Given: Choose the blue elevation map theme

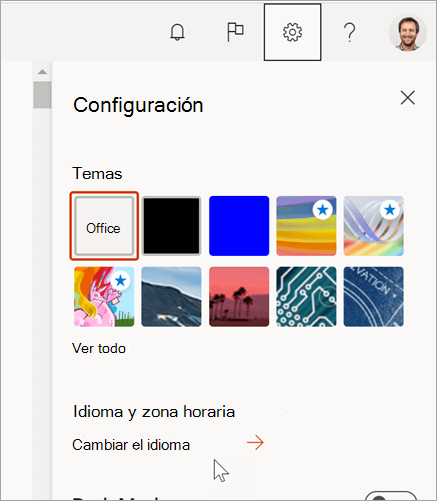Looking at the screenshot, I should (x=374, y=296).
